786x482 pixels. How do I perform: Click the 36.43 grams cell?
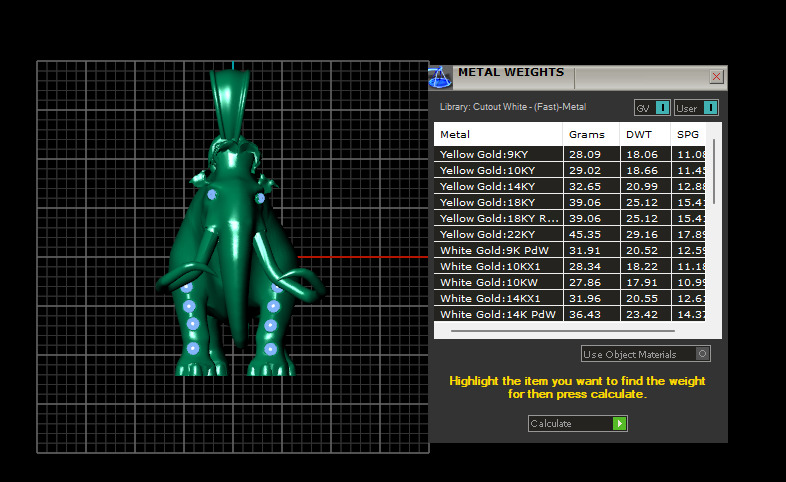click(x=592, y=314)
